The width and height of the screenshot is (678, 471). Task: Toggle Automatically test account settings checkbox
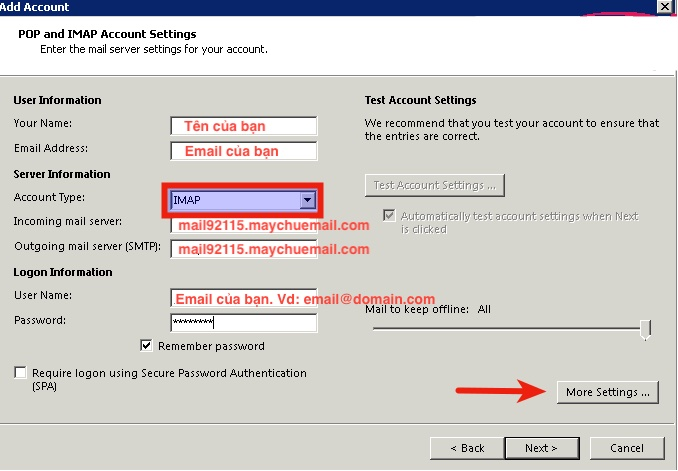pos(390,216)
